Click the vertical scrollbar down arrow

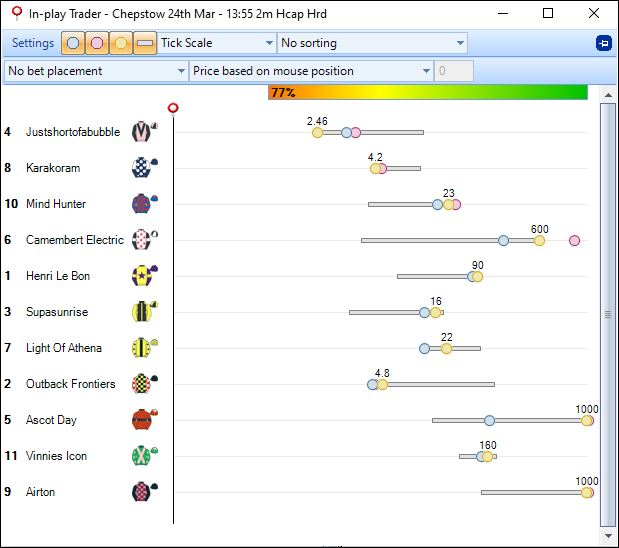(608, 536)
